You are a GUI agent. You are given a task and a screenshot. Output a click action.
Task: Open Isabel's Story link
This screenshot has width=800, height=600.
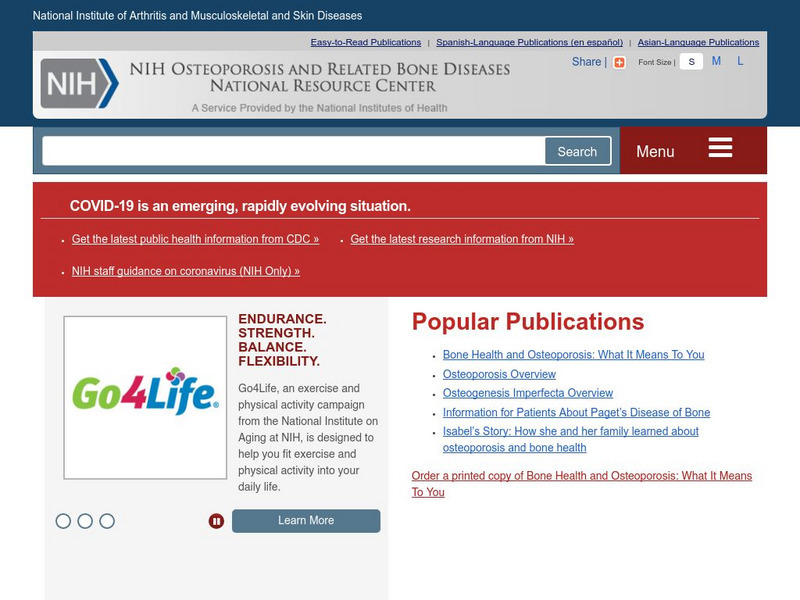coord(570,439)
